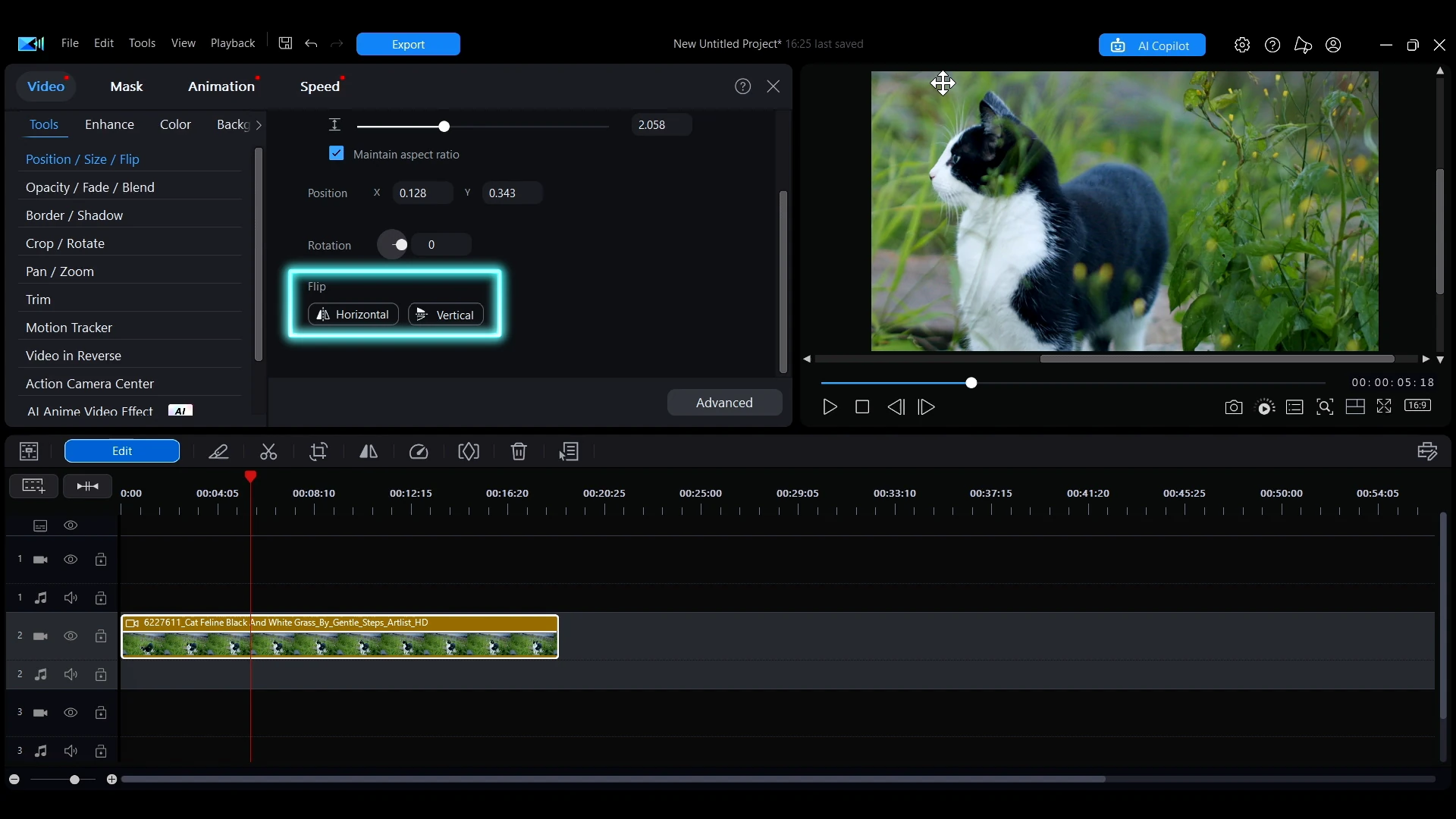The height and width of the screenshot is (819, 1456).
Task: Switch to the Animation tab
Action: point(221,86)
